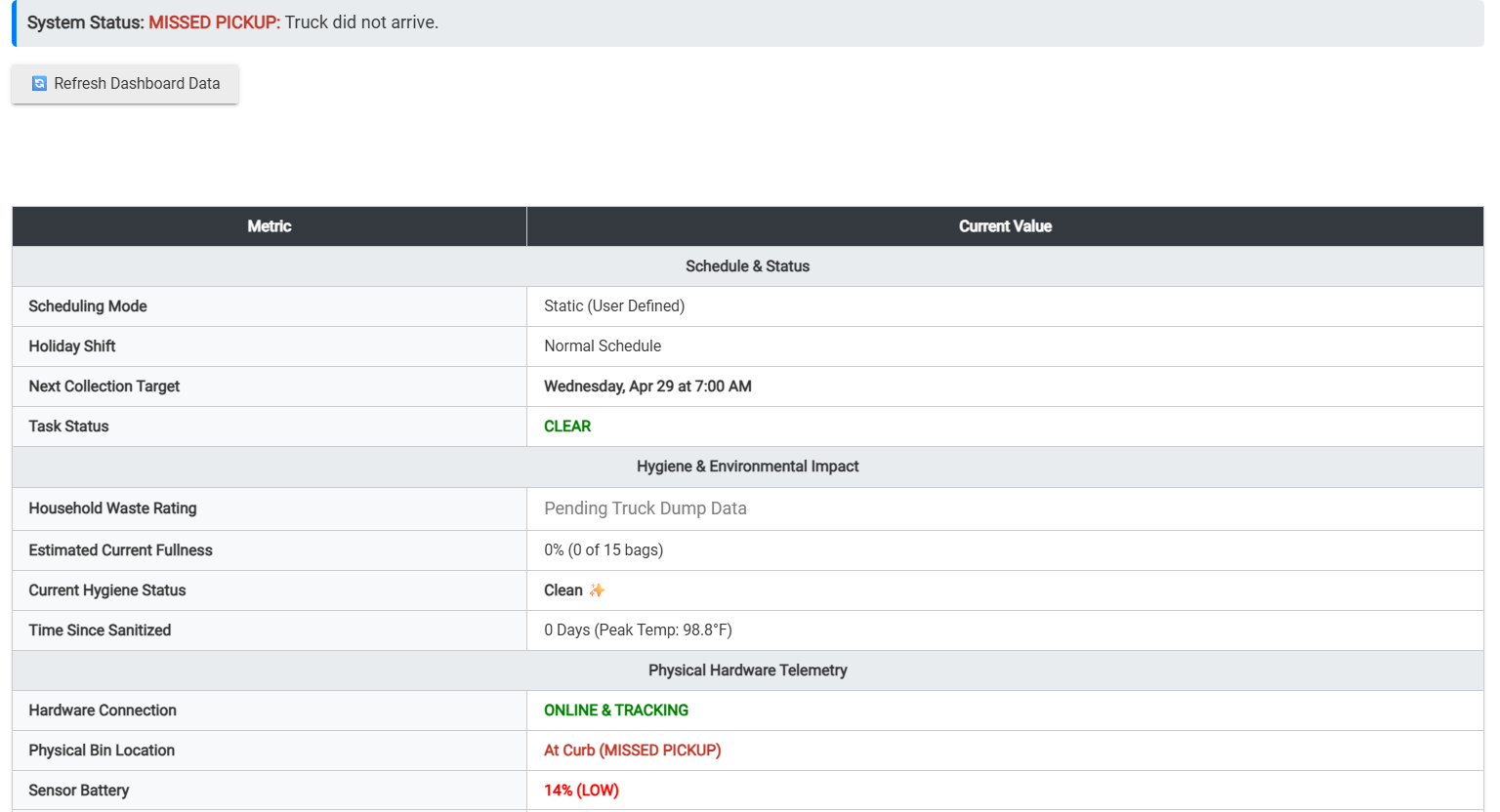
Task: Select the ONLINE & TRACKING connection value
Action: coord(616,710)
